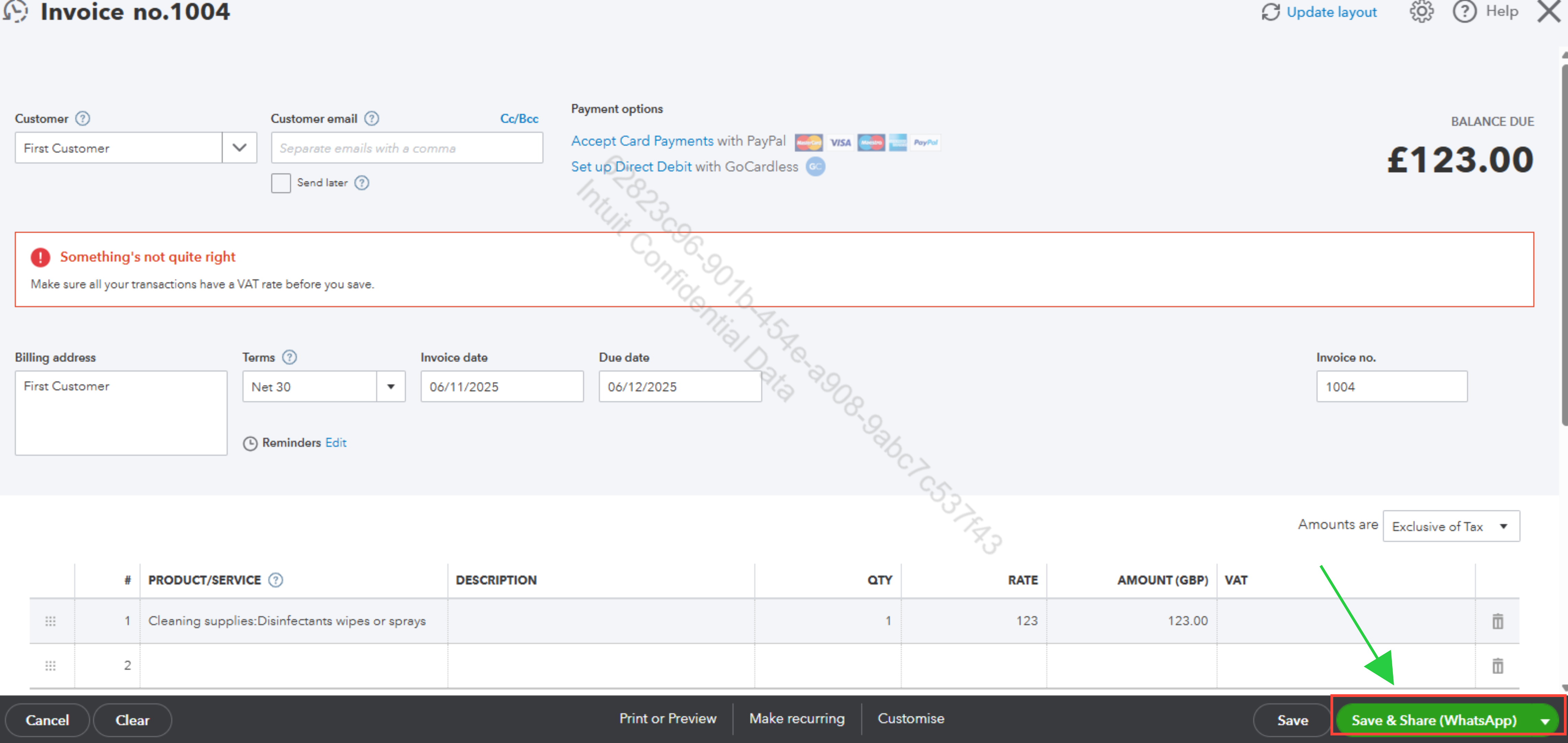Screen dimensions: 1568x743
Task: Click the Terms help icon
Action: point(290,357)
